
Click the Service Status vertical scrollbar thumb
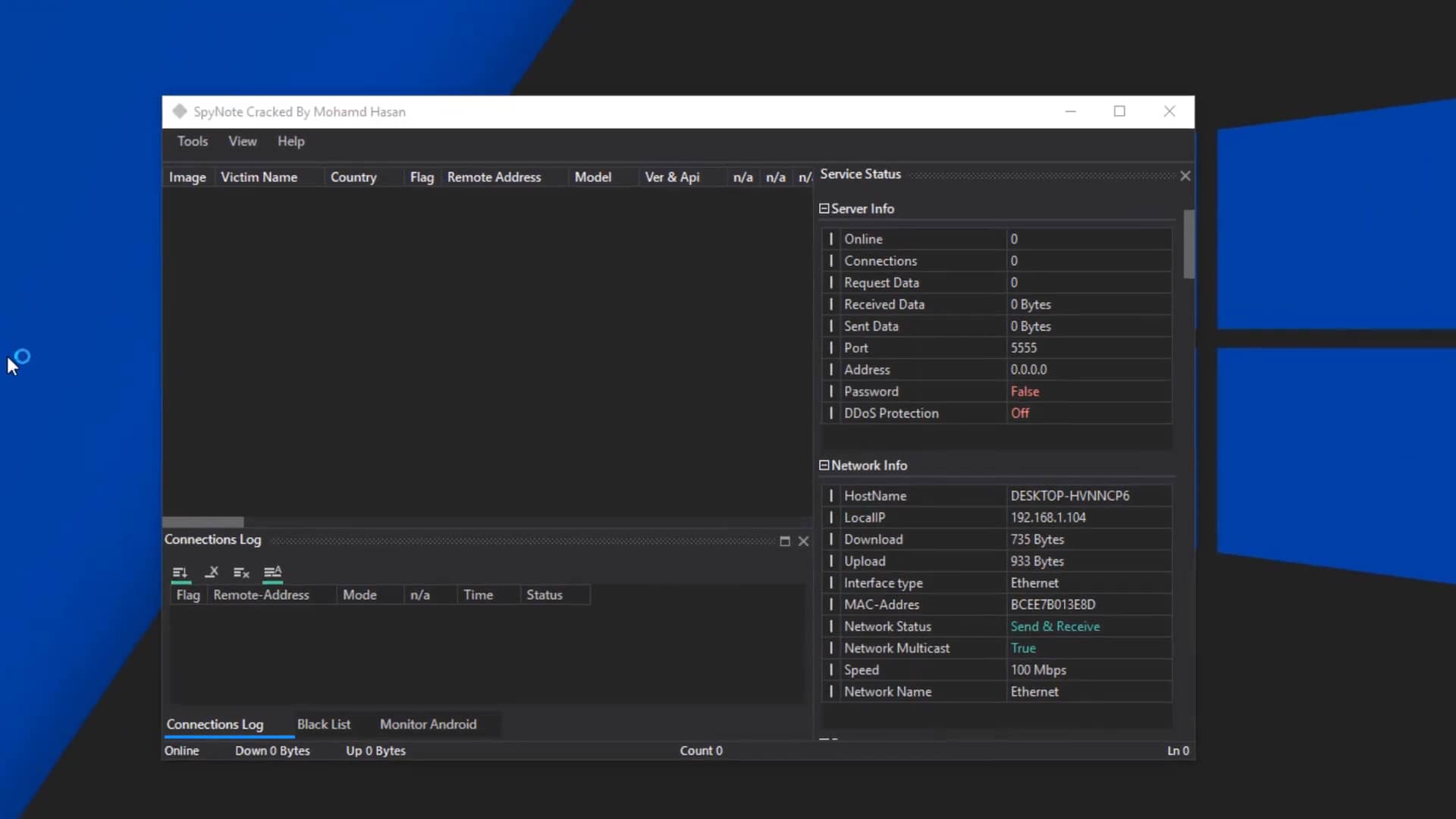[x=1188, y=243]
